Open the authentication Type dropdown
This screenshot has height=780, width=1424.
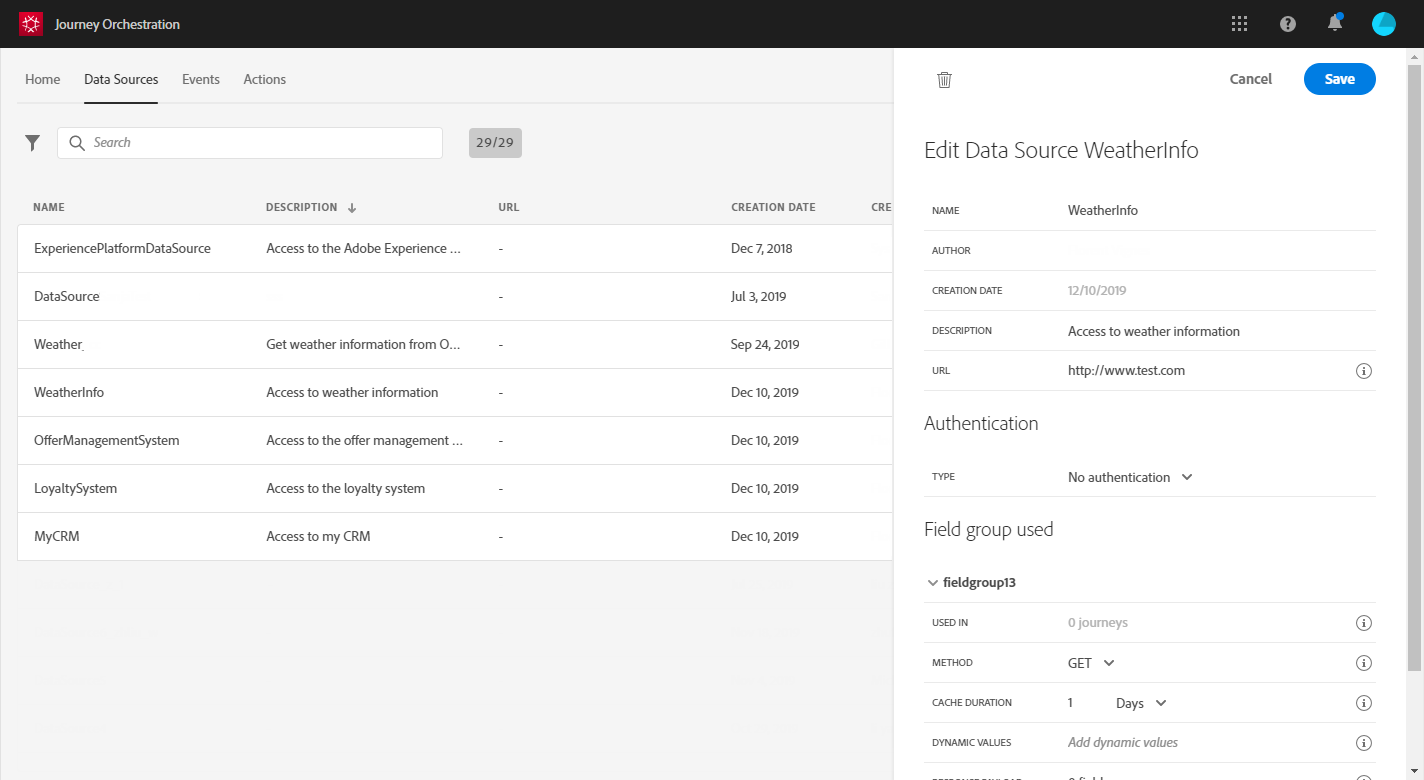1130,477
